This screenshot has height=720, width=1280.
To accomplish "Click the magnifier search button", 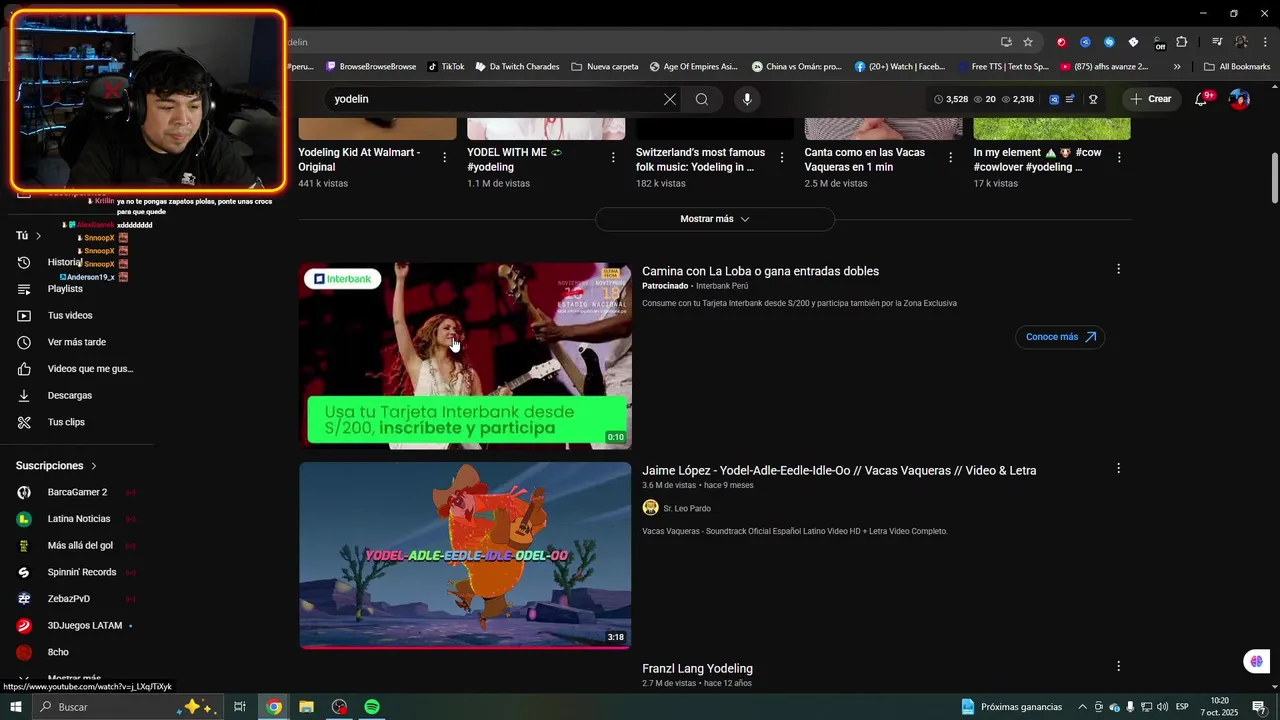I will click(x=702, y=99).
